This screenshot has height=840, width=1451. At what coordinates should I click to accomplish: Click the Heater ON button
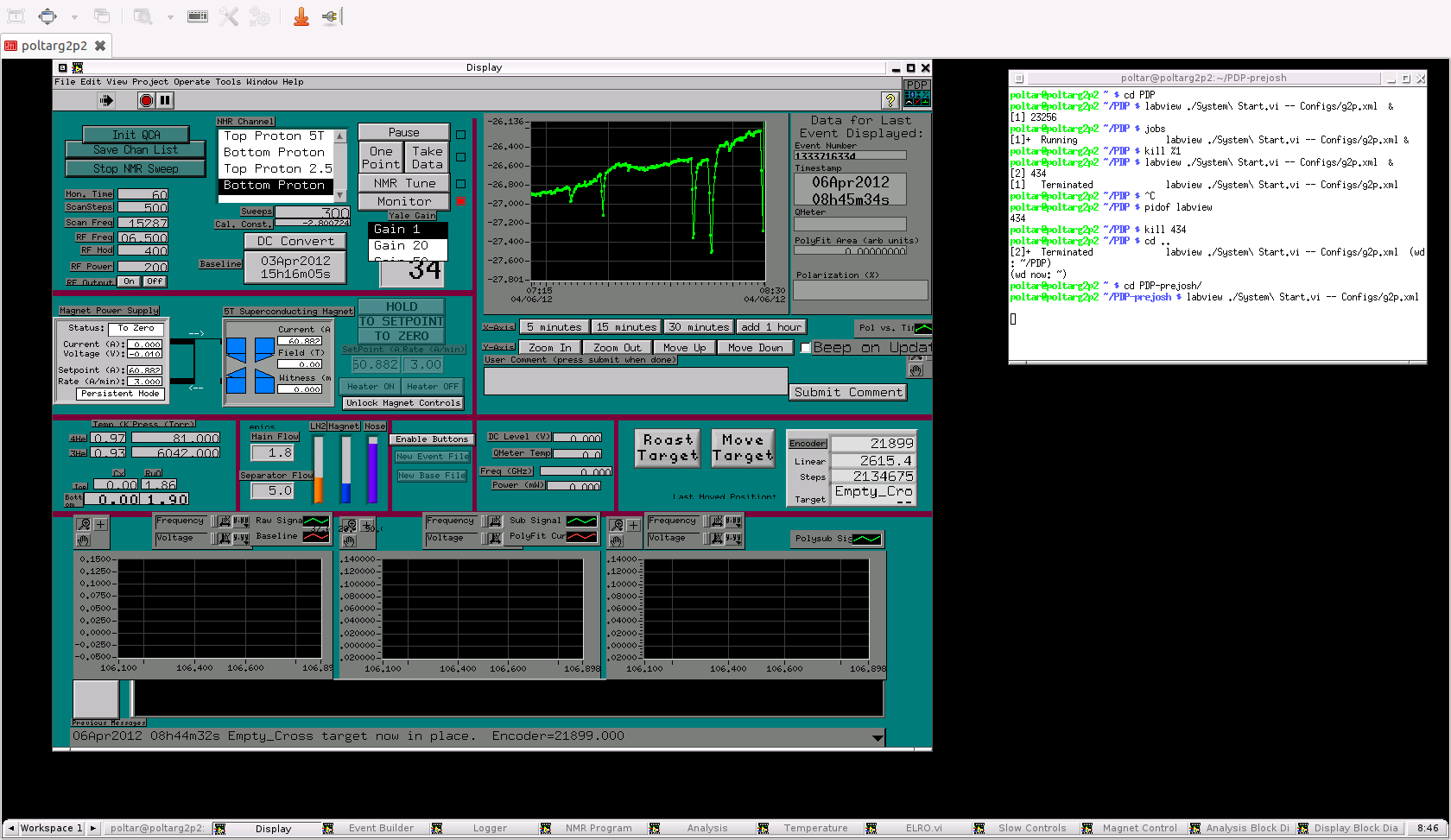[371, 387]
